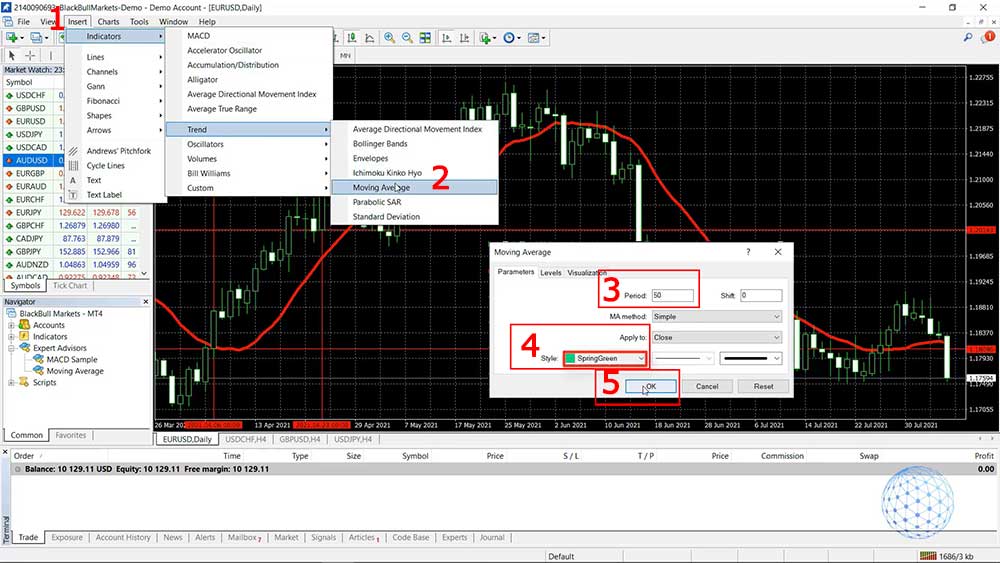The image size is (1000, 563).
Task: Collapse the Expert Advisors tree node
Action: click(11, 348)
